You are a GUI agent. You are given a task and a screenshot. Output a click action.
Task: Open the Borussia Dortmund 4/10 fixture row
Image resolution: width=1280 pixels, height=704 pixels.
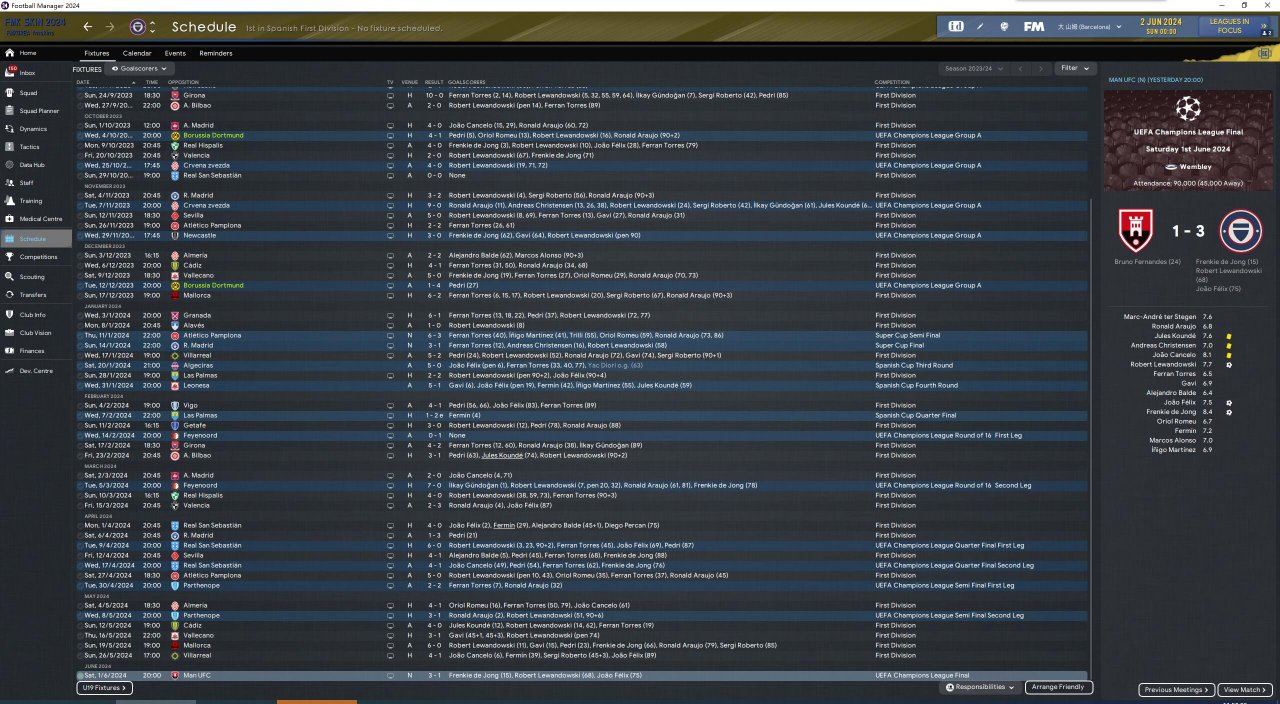tap(581, 135)
